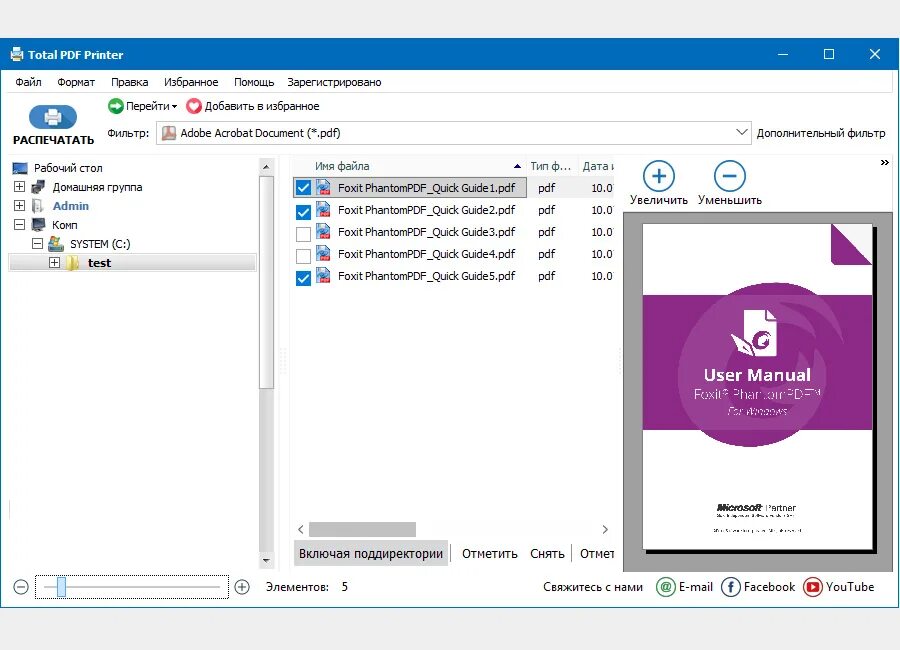This screenshot has width=900, height=650.
Task: Click the SYSTEM (C:) drive icon
Action: click(x=56, y=243)
